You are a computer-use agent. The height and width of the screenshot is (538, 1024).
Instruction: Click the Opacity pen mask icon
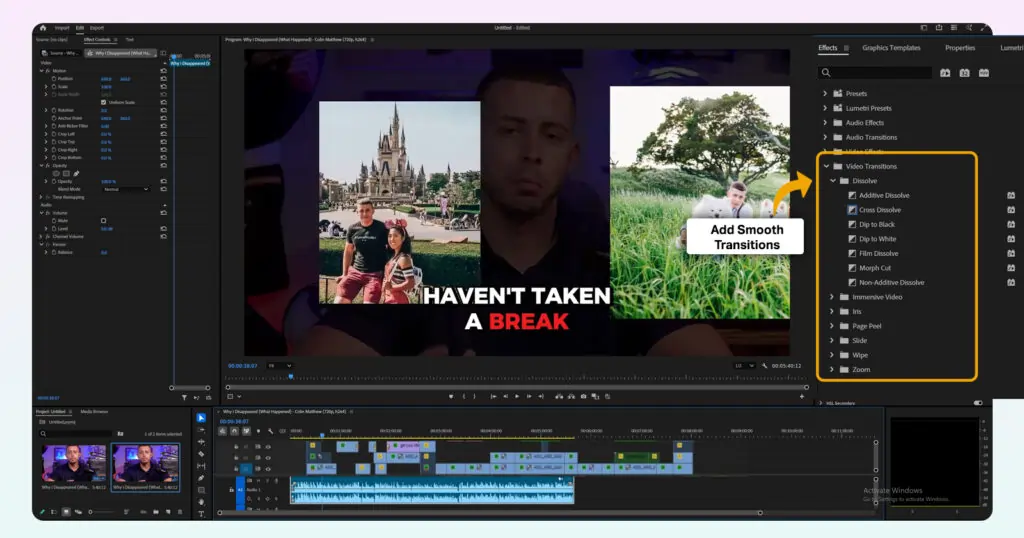76,173
